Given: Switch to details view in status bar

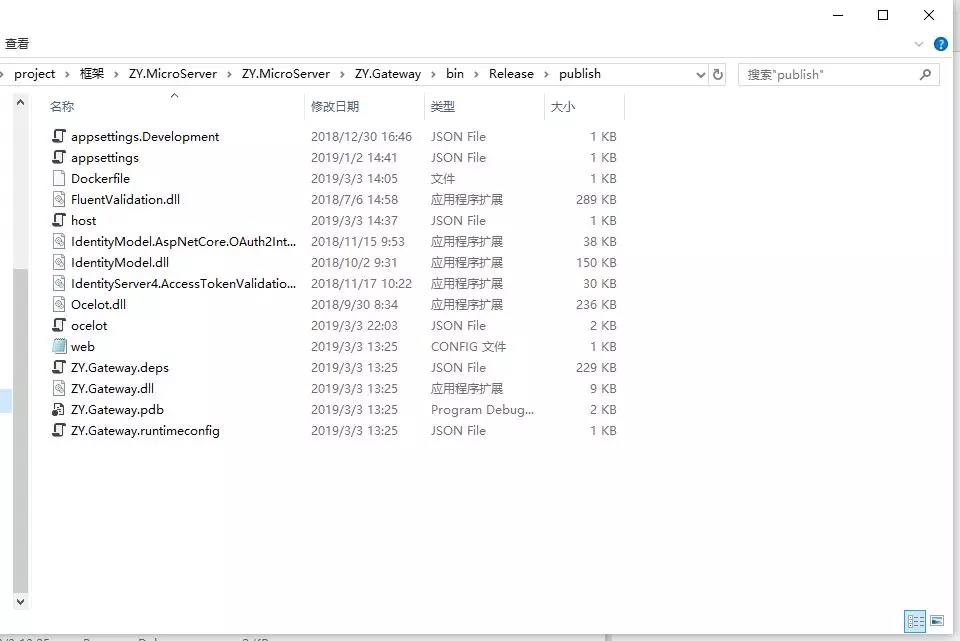Looking at the screenshot, I should [916, 621].
